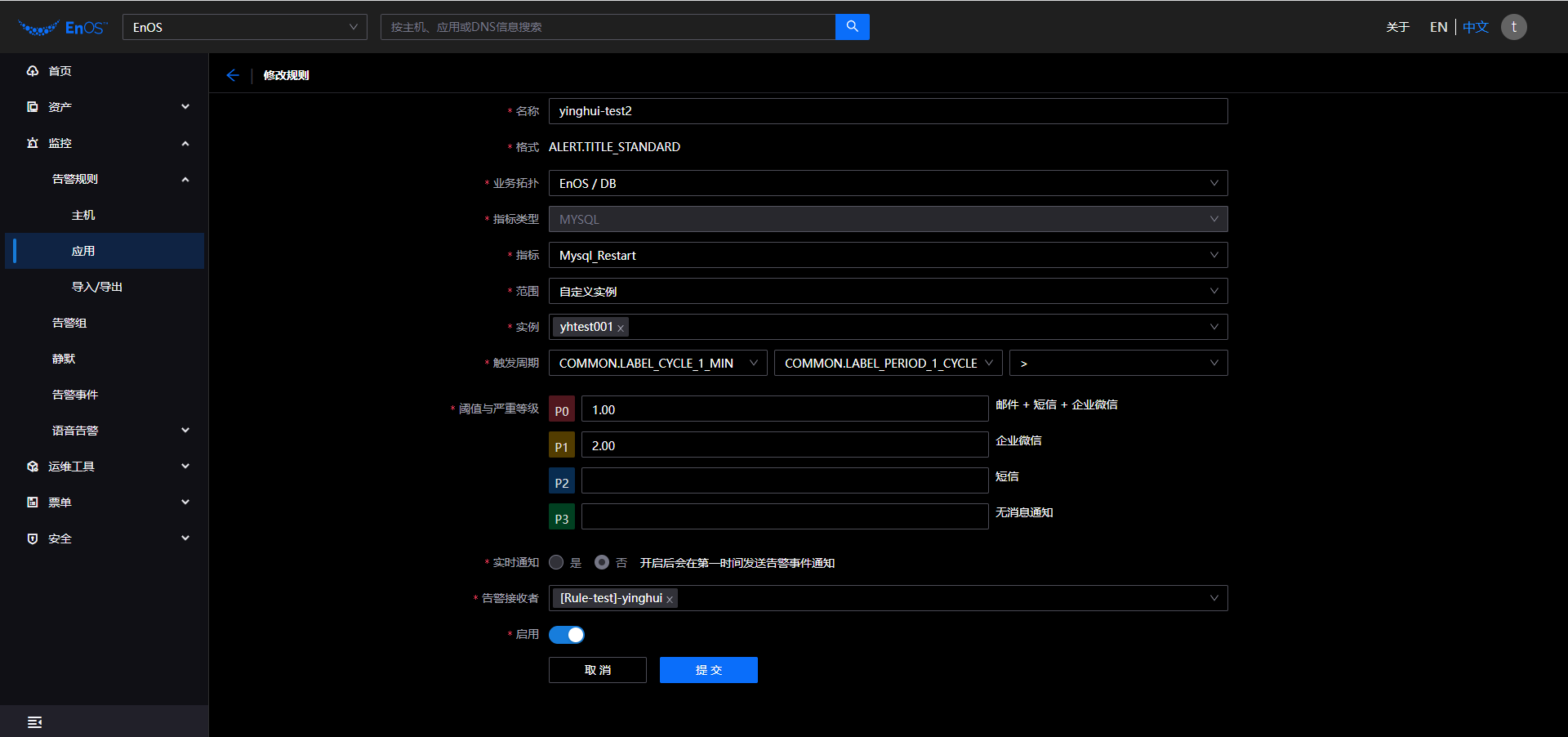Click the empty P2 threshold input
The width and height of the screenshot is (1568, 737).
785,480
